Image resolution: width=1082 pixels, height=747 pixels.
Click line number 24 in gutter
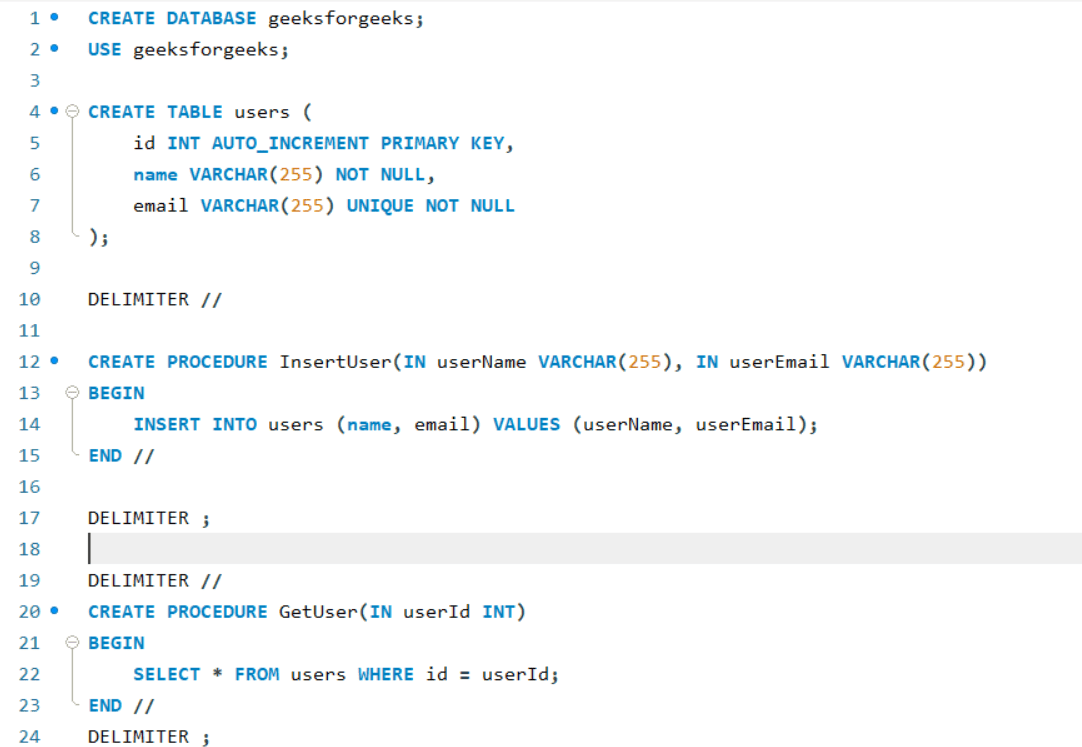[x=29, y=737]
